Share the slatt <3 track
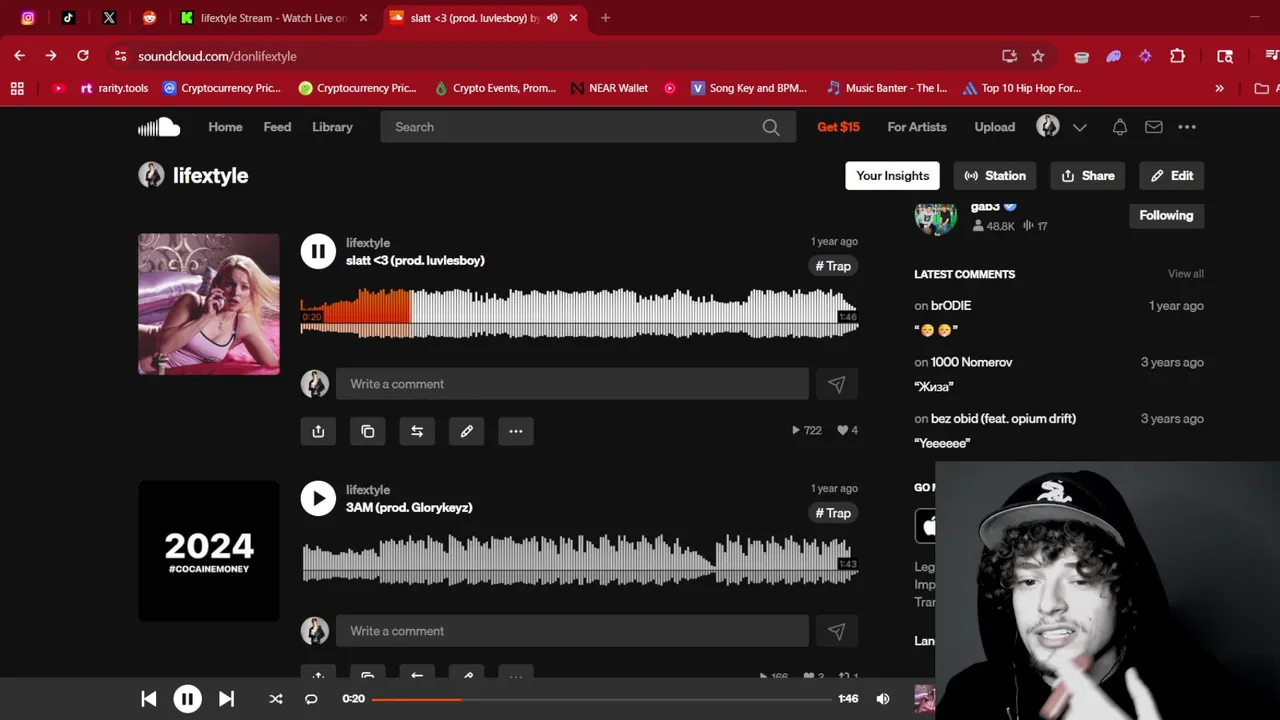Viewport: 1280px width, 720px height. (x=318, y=431)
